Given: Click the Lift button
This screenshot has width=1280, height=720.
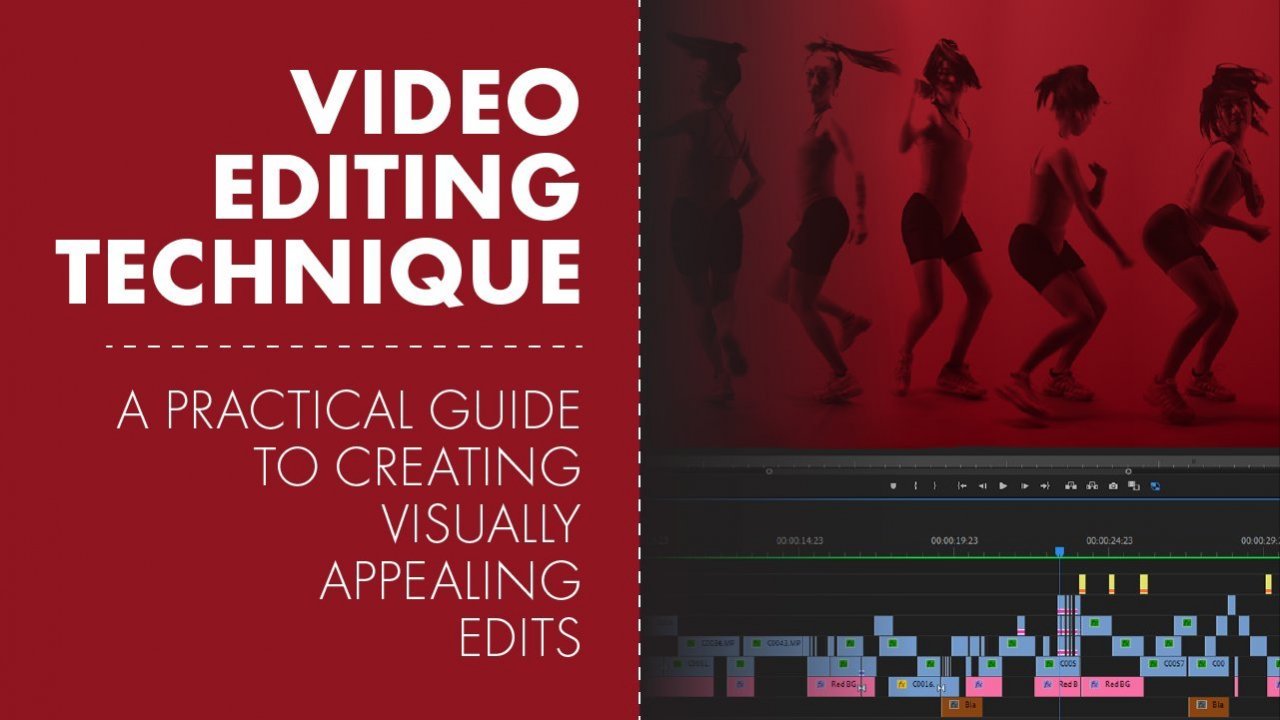Looking at the screenshot, I should tap(1071, 486).
